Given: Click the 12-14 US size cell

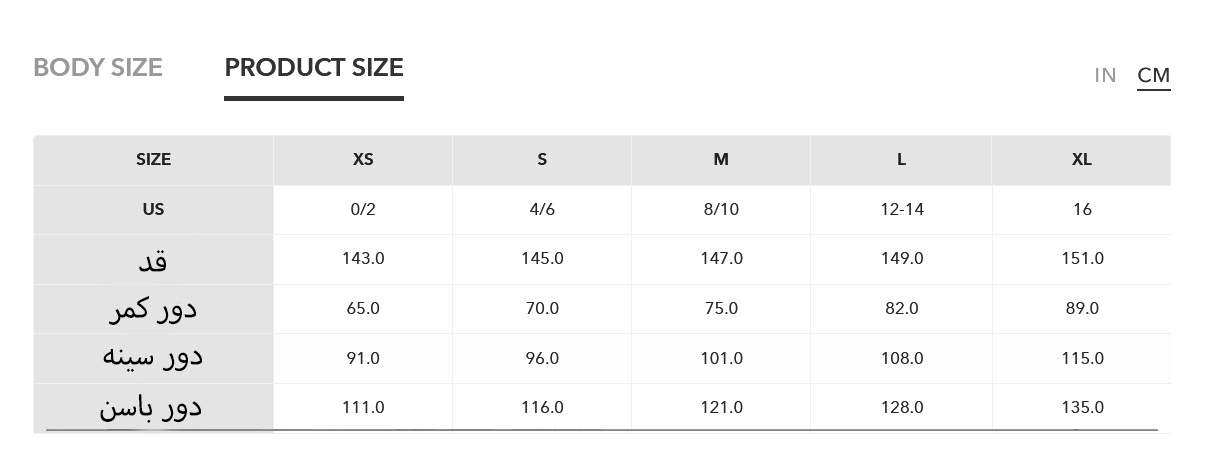Looking at the screenshot, I should point(902,210).
